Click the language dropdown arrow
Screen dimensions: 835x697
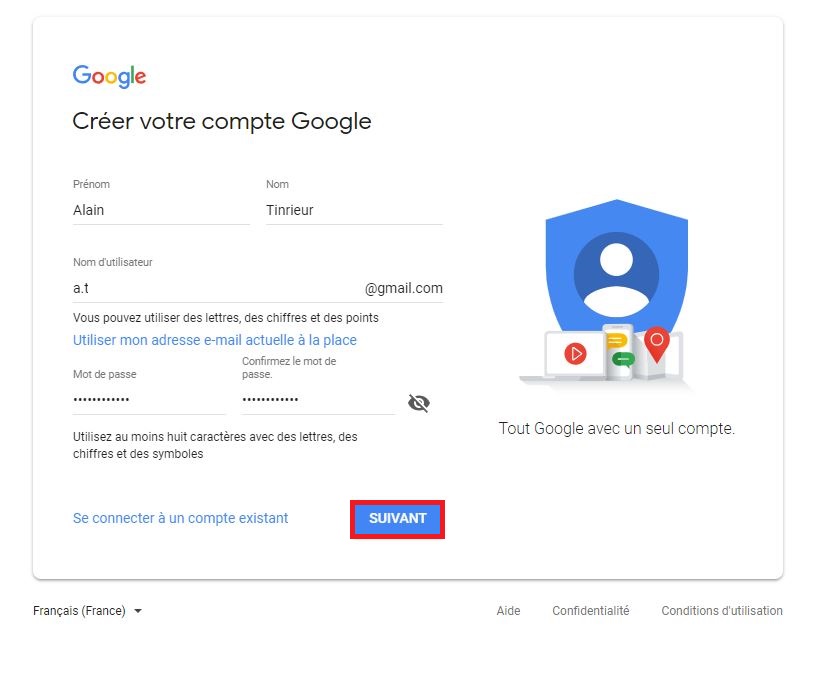[x=138, y=611]
